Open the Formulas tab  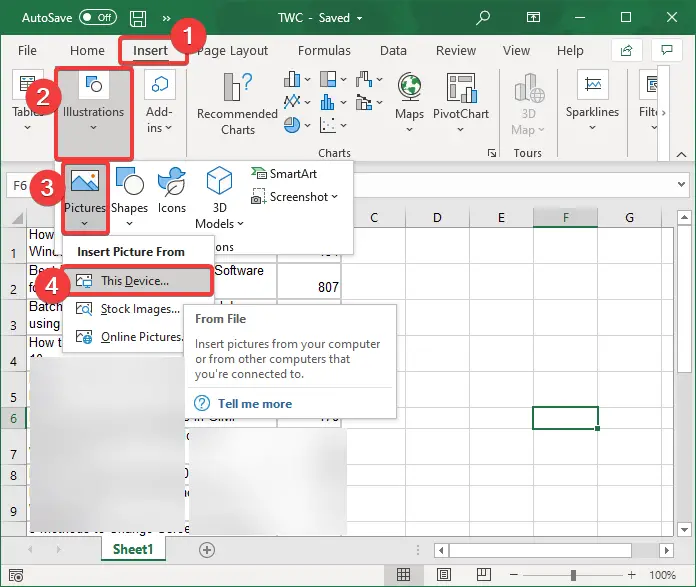click(x=324, y=51)
